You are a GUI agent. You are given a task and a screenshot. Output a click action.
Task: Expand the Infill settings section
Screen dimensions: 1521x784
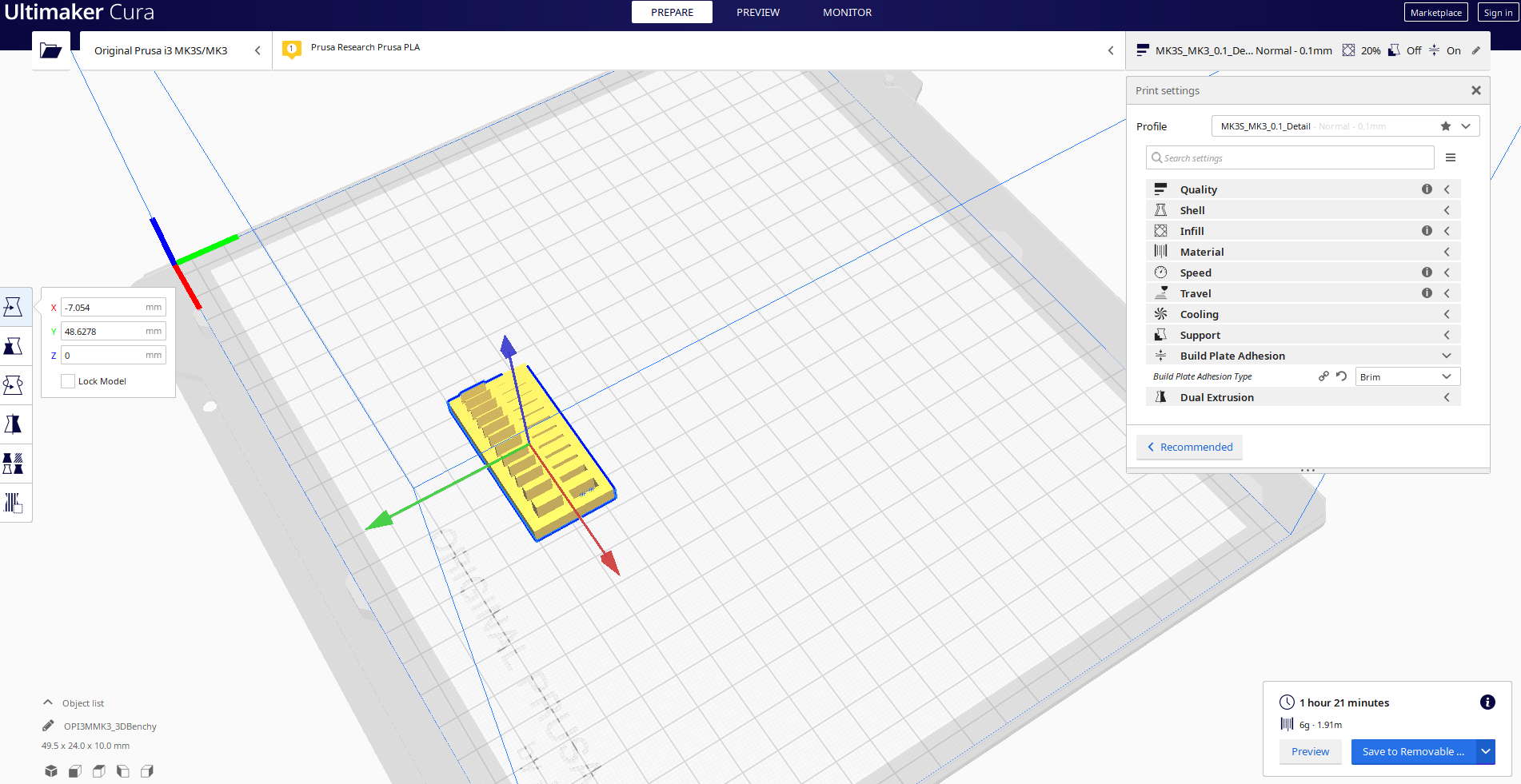[1303, 231]
